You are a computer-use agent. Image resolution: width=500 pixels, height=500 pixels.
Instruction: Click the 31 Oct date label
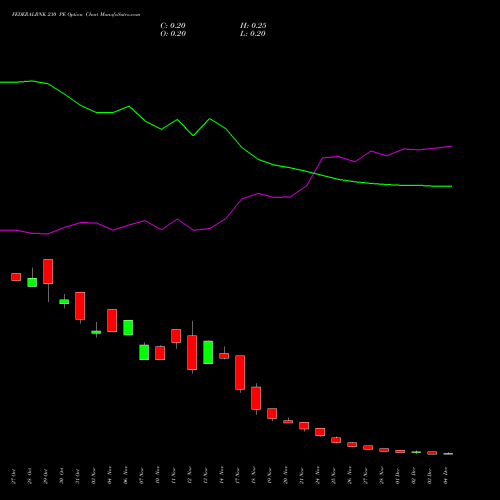tap(78, 476)
